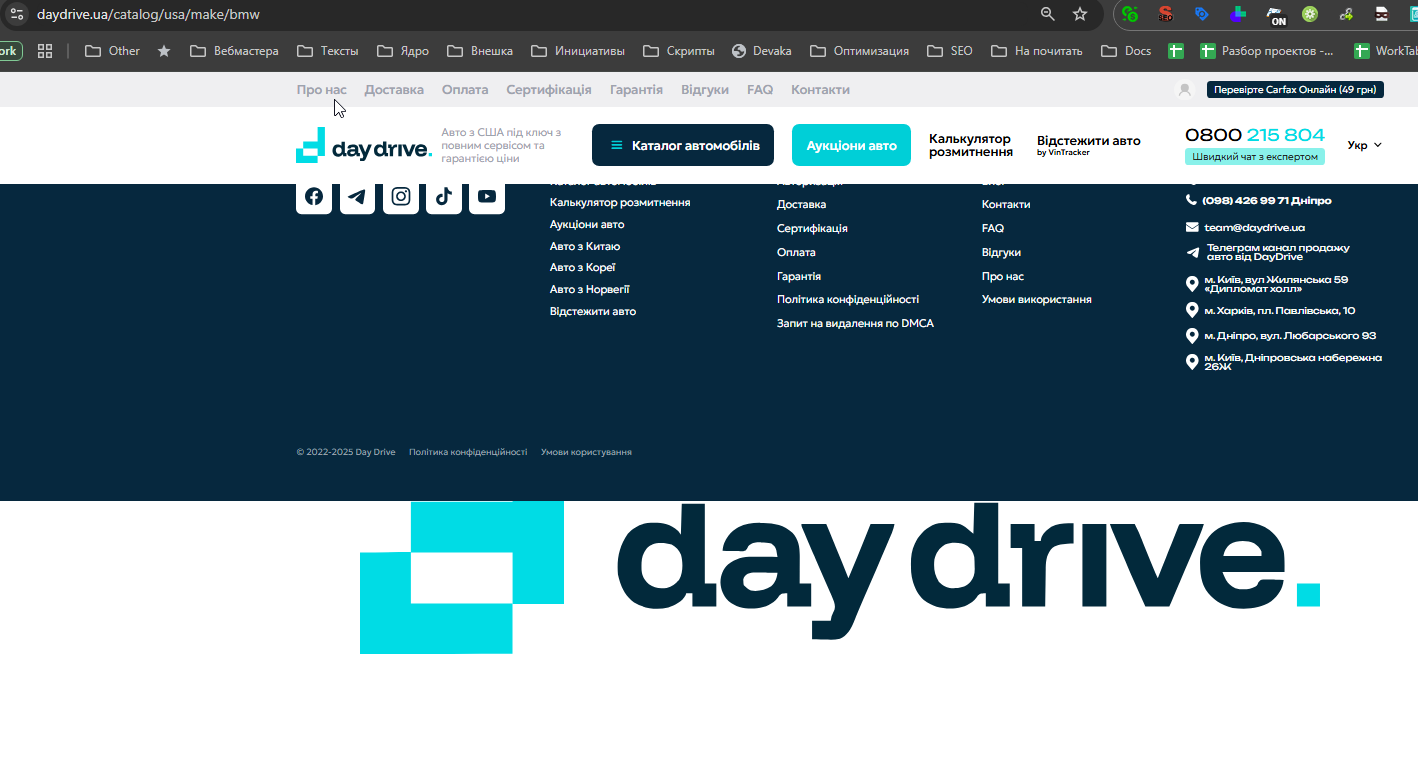Open the Вебмастера bookmarks folder
The width and height of the screenshot is (1418, 764).
pos(234,51)
